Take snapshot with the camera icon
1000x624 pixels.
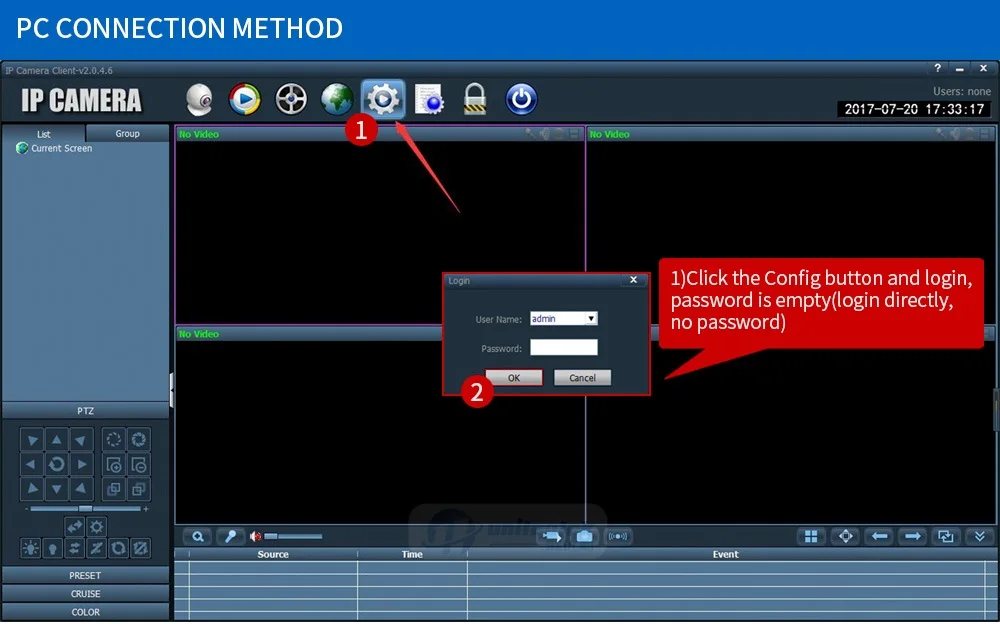click(x=584, y=537)
